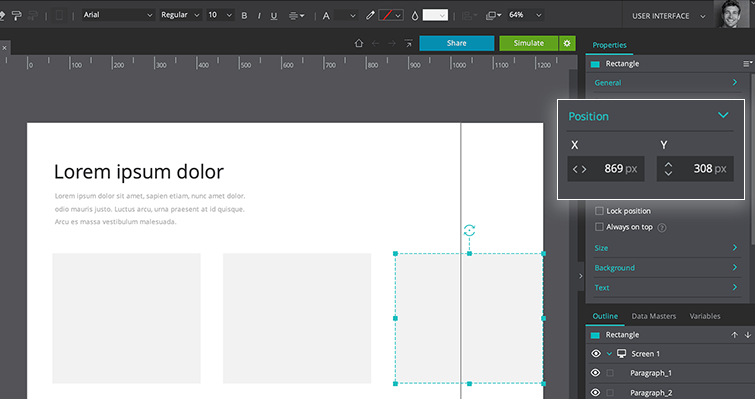Click help icon next to Always on top
Screen dimensions: 755x399
[662, 228]
